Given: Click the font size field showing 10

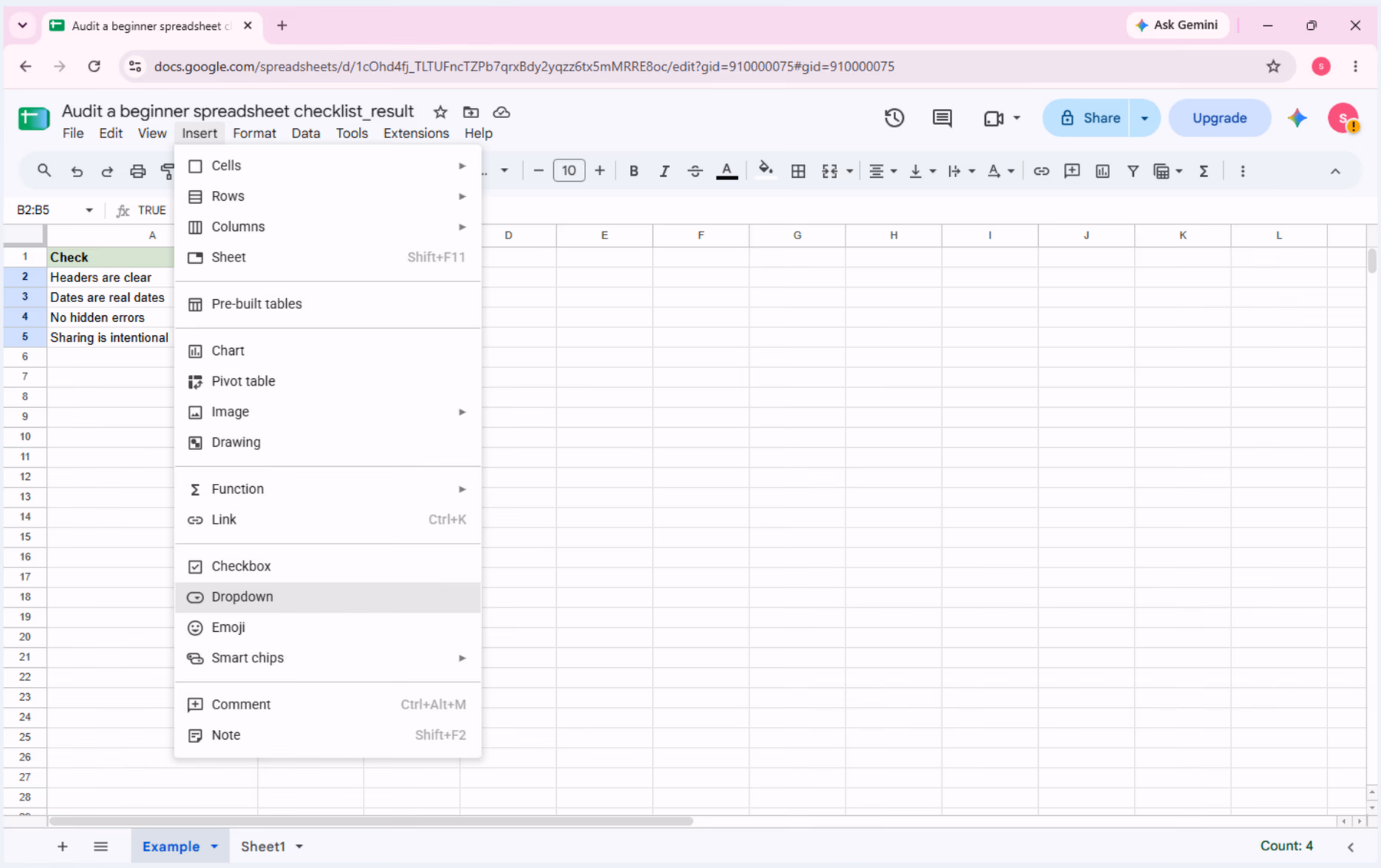Looking at the screenshot, I should click(569, 171).
